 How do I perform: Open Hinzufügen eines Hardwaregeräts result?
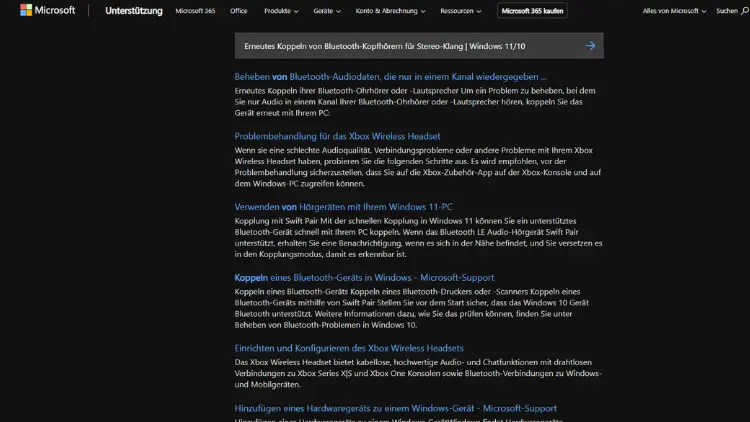pyautogui.click(x=396, y=408)
